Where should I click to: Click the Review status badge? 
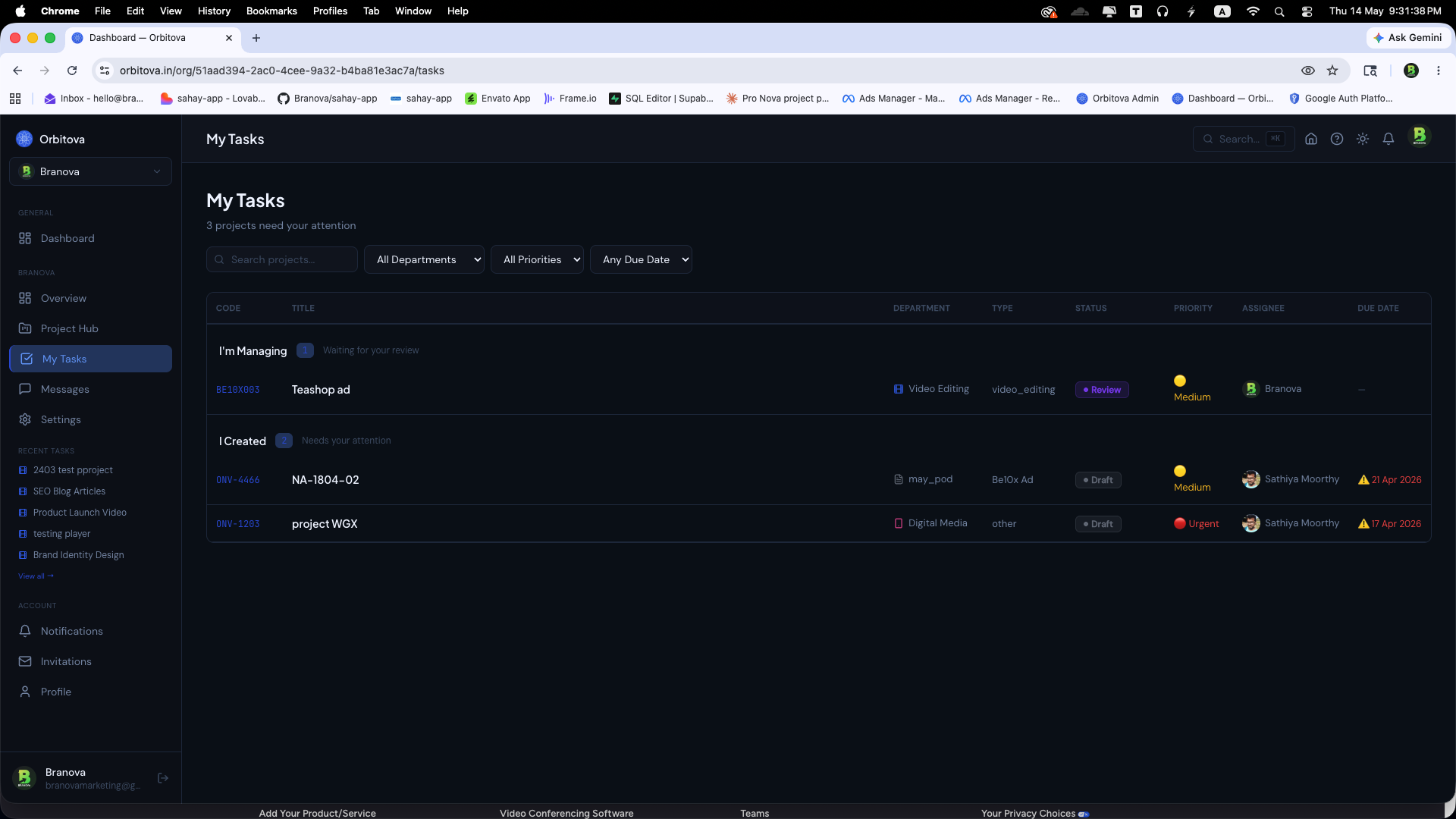tap(1102, 390)
